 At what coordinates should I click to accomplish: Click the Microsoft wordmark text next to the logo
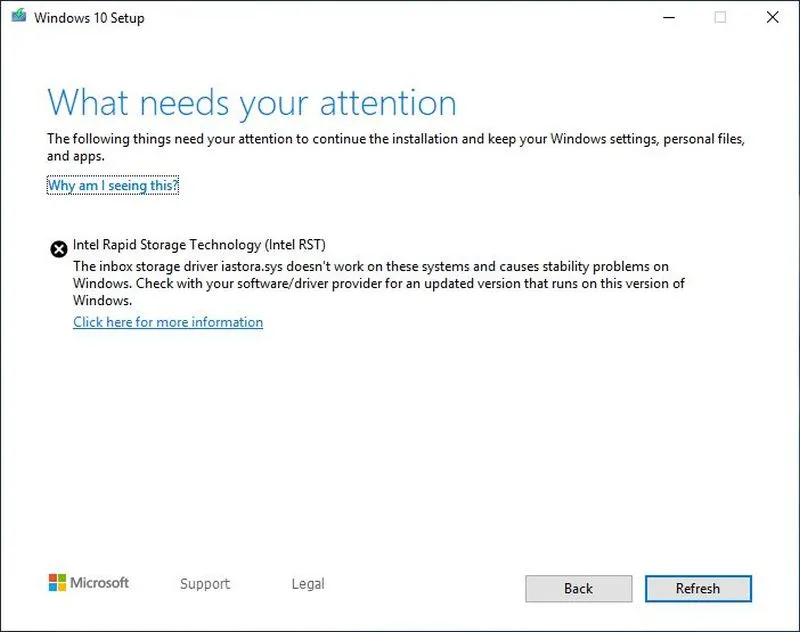(98, 583)
